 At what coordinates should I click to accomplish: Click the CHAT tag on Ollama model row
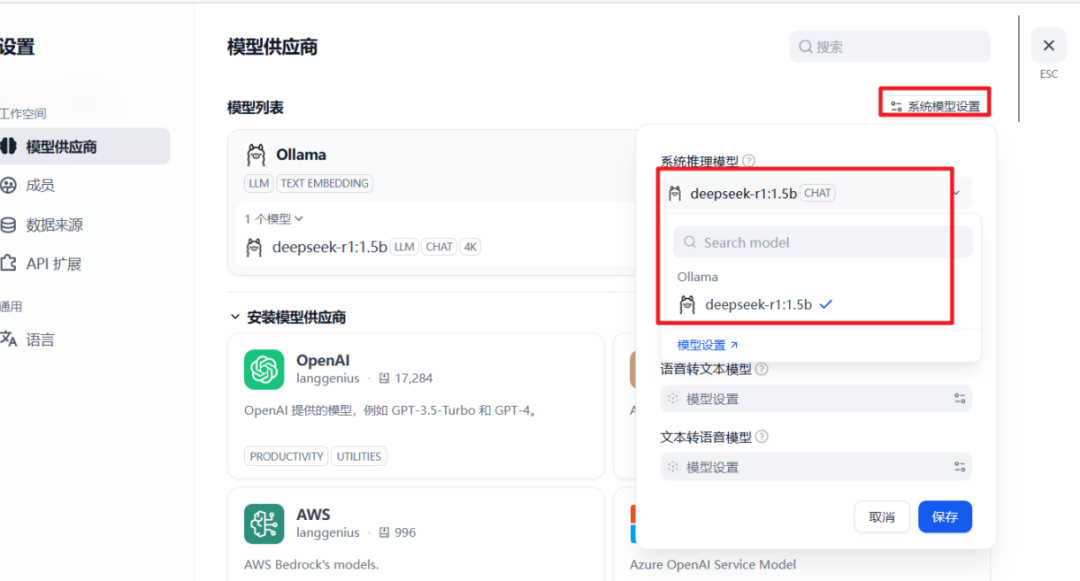tap(439, 246)
